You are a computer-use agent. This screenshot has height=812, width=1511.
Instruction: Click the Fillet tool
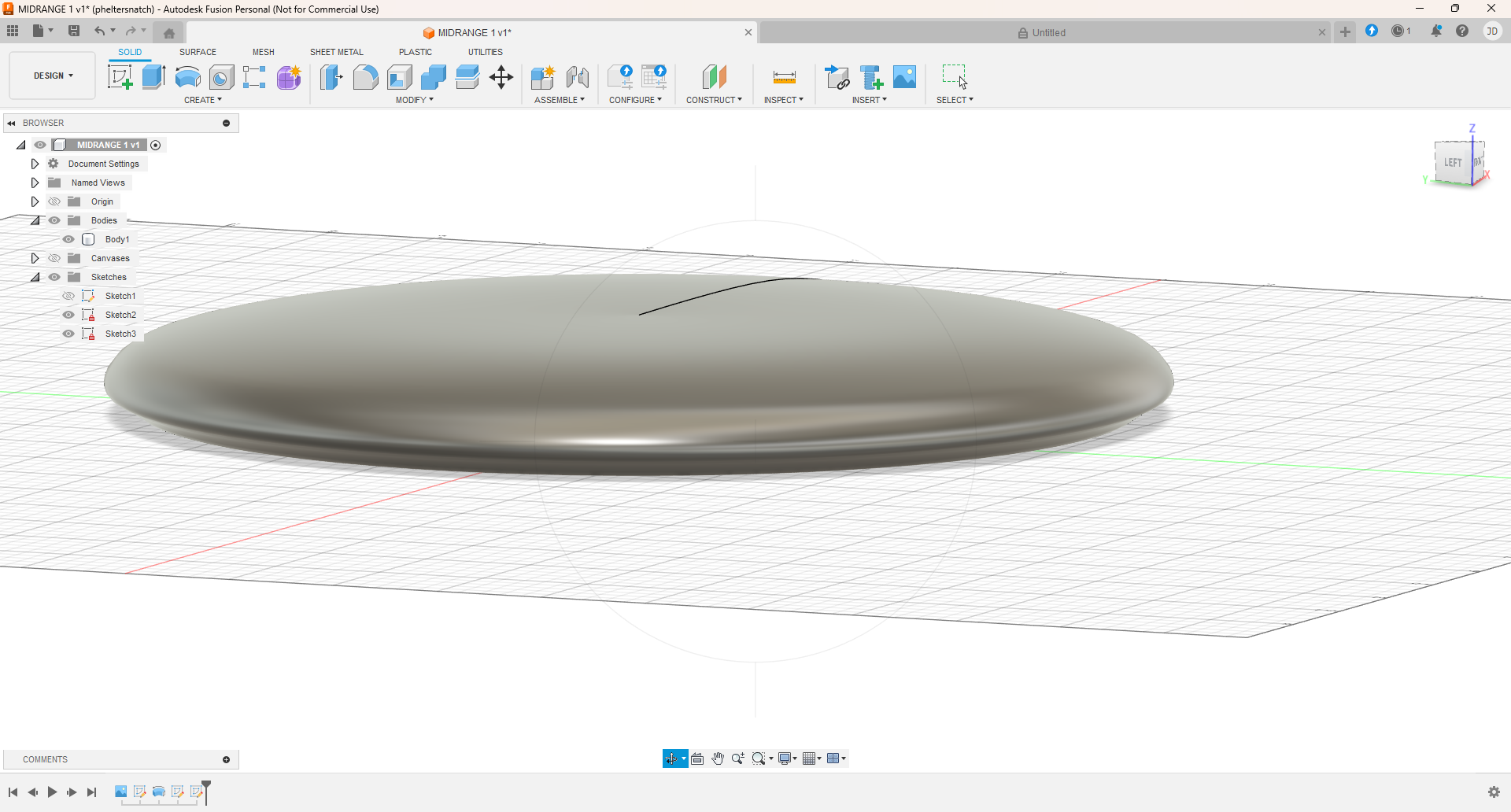[x=365, y=77]
